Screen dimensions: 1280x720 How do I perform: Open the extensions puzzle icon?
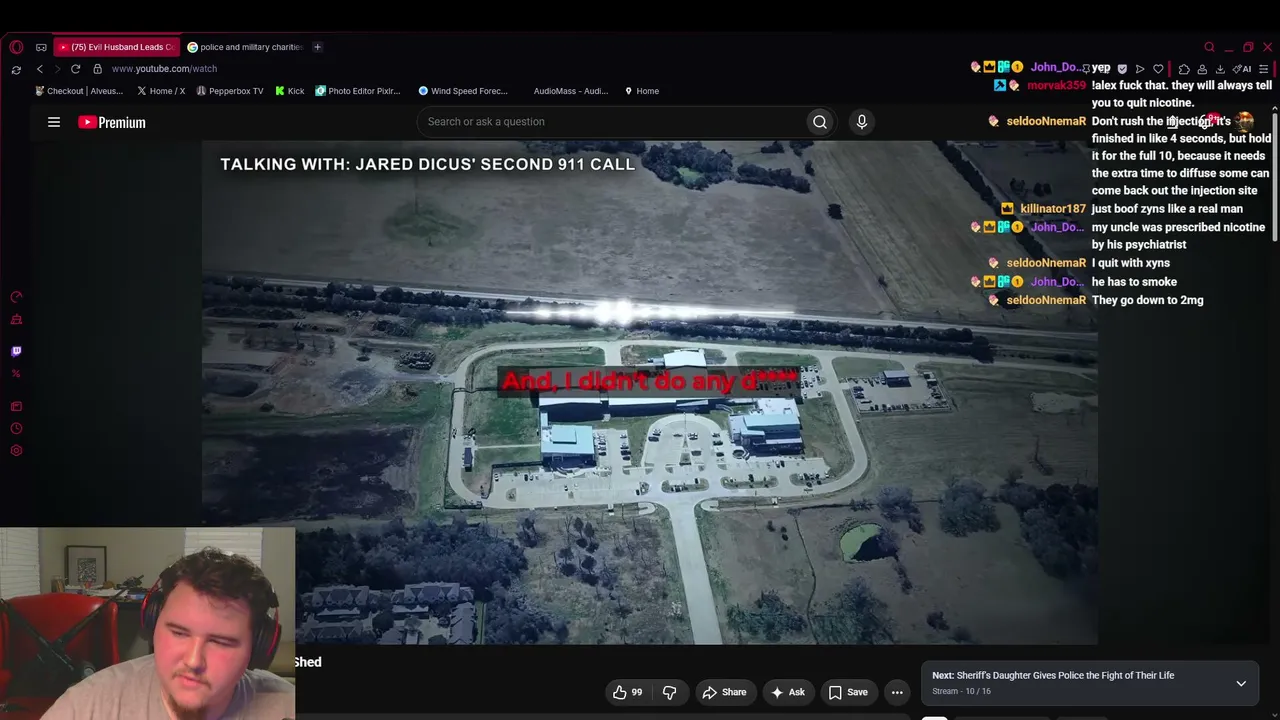pos(1184,69)
